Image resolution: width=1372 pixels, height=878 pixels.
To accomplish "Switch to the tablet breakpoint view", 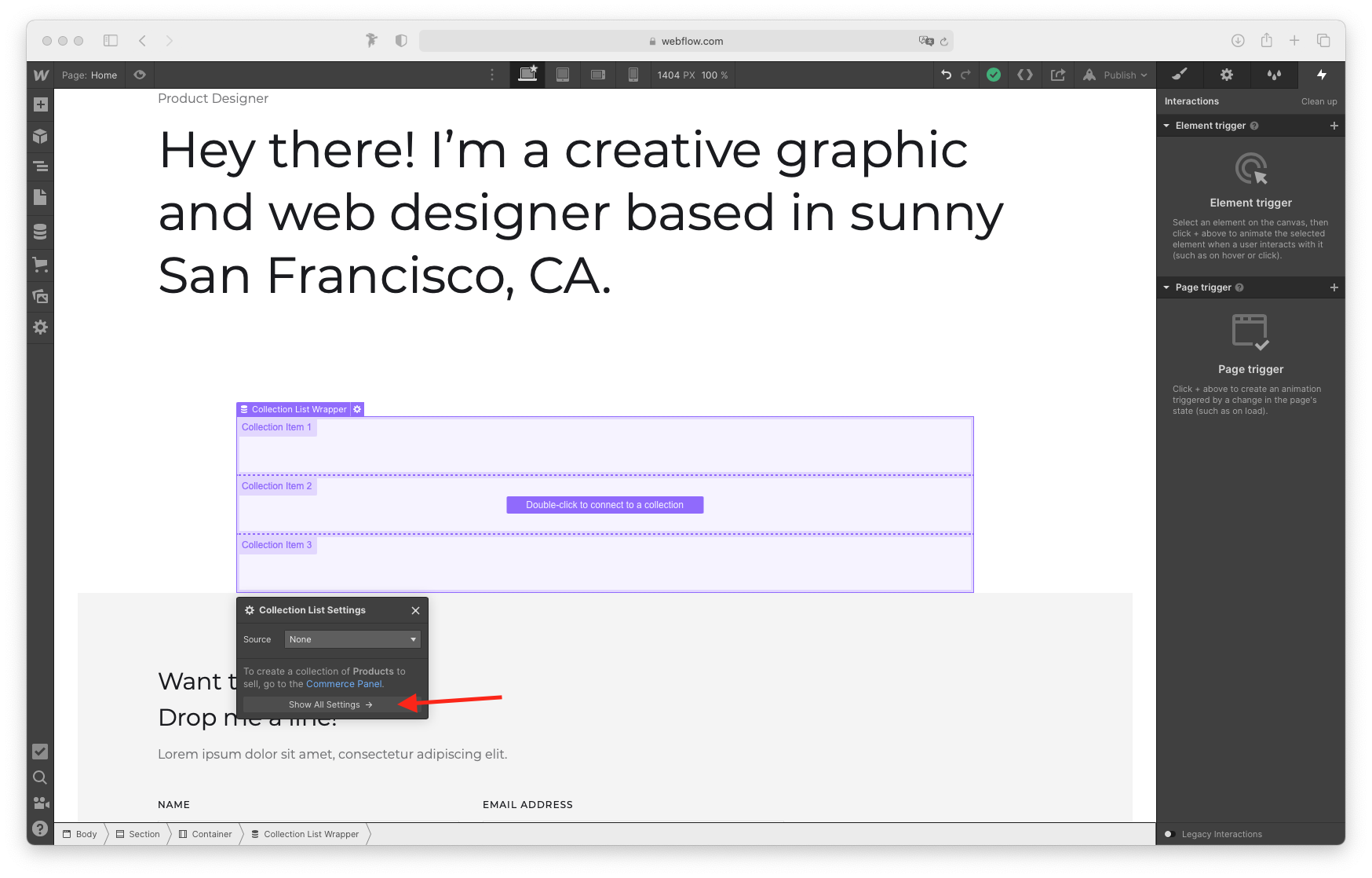I will pyautogui.click(x=563, y=75).
